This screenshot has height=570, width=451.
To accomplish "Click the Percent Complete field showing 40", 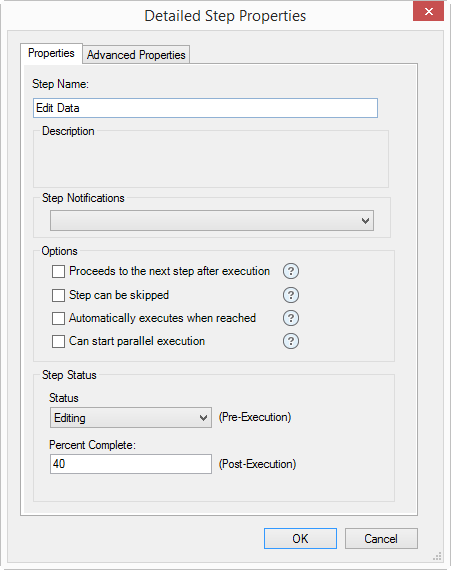I will pyautogui.click(x=131, y=464).
